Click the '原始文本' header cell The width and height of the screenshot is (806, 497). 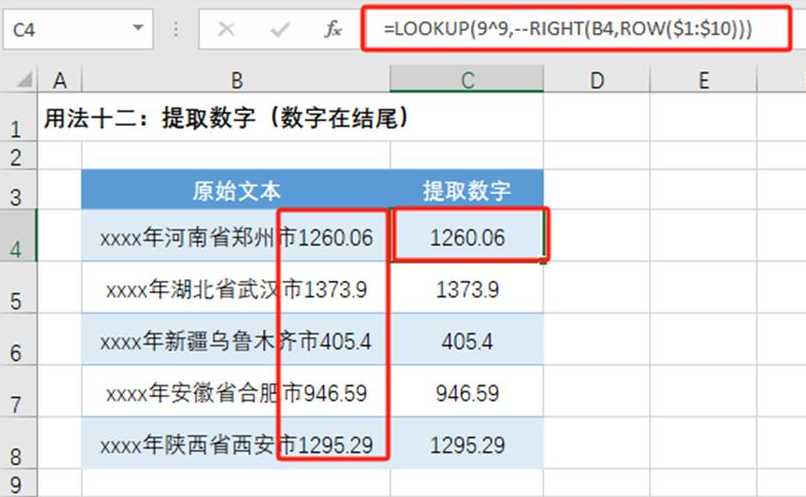[x=236, y=190]
